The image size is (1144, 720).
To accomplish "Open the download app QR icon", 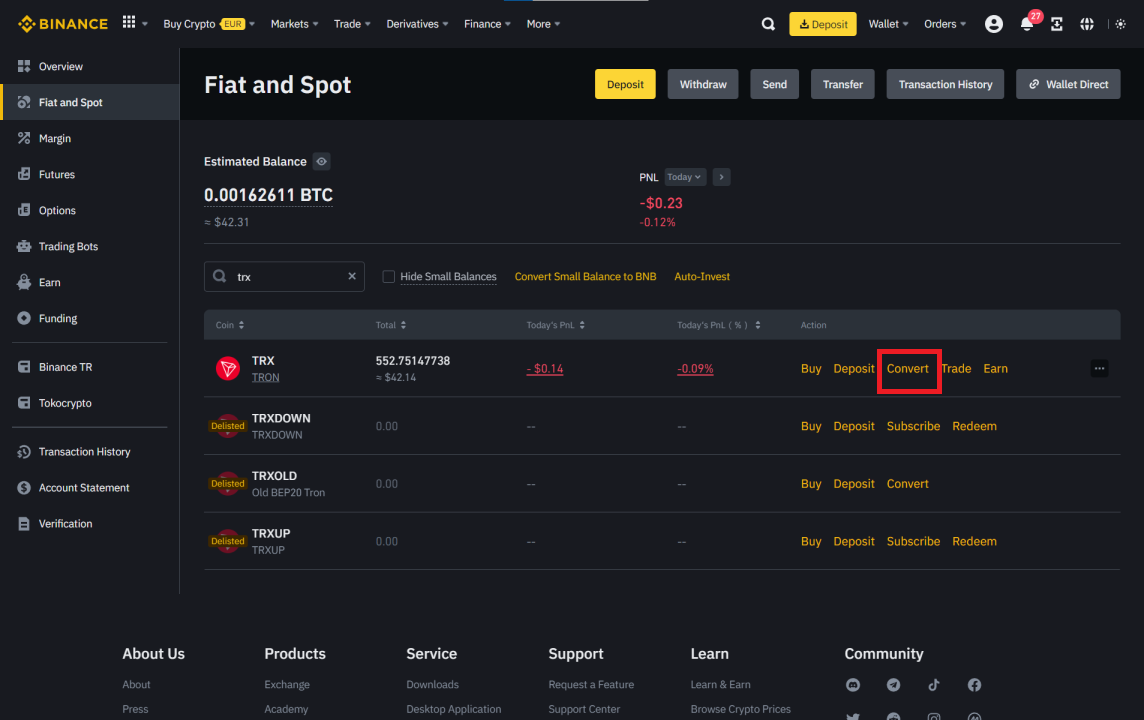I will (1056, 24).
